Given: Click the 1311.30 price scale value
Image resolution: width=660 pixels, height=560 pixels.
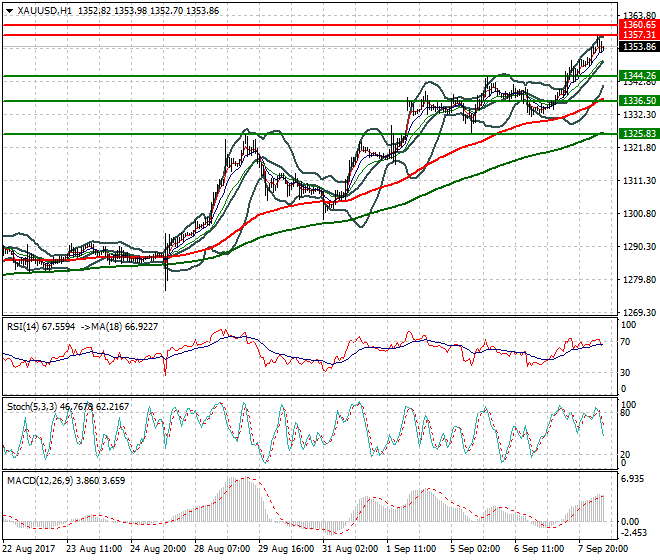Looking at the screenshot, I should tap(639, 181).
